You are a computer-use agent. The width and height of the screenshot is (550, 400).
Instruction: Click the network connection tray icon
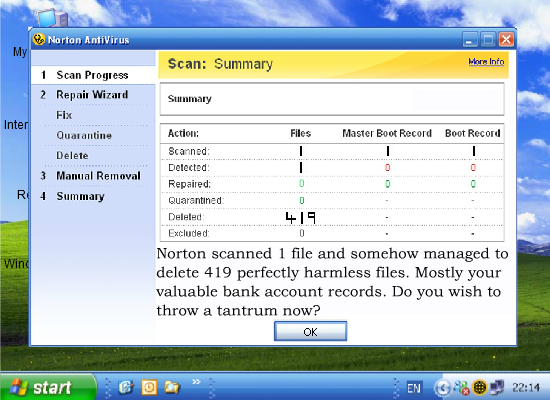click(497, 388)
